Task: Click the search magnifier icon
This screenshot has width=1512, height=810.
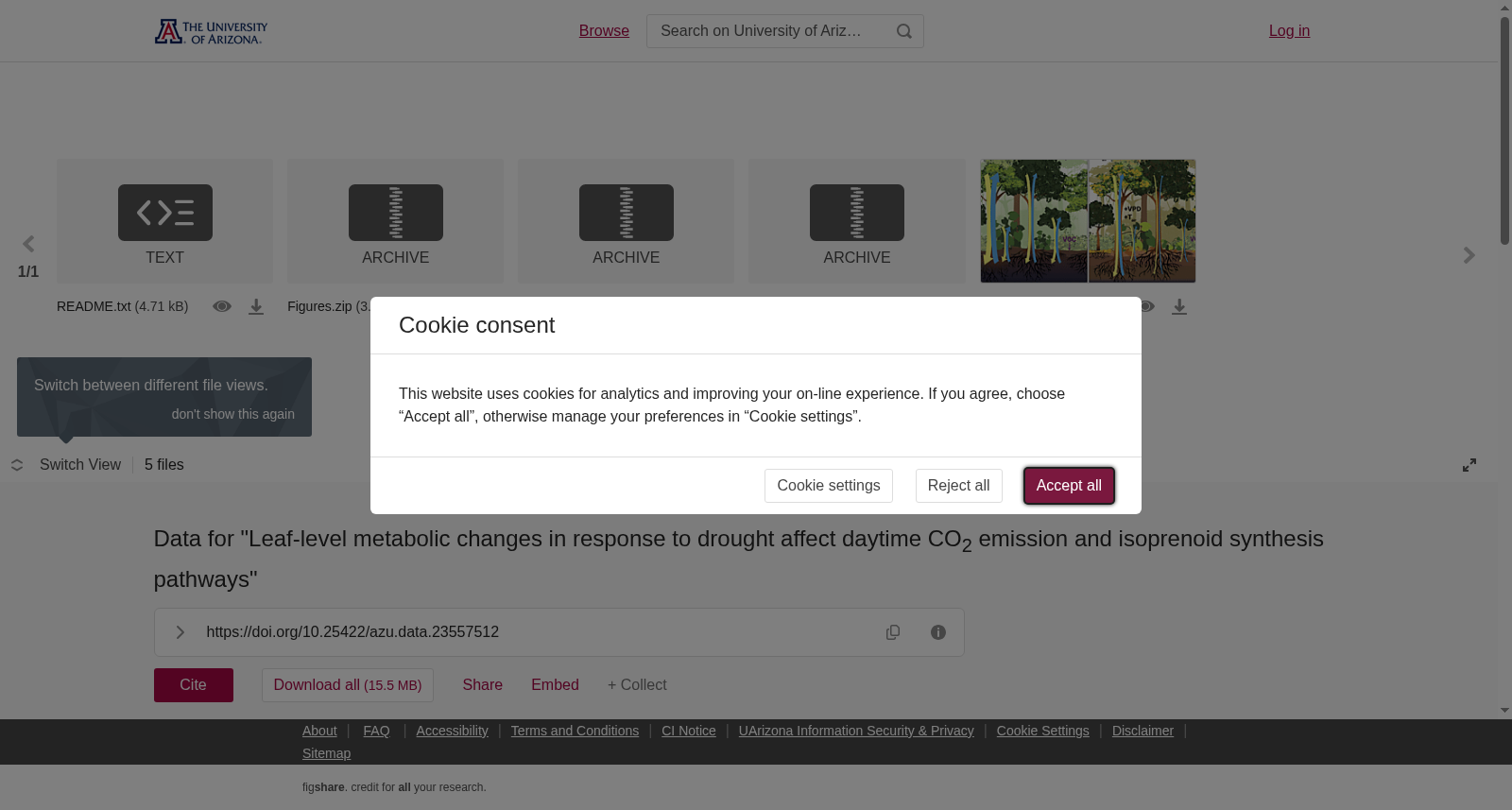Action: [x=904, y=31]
